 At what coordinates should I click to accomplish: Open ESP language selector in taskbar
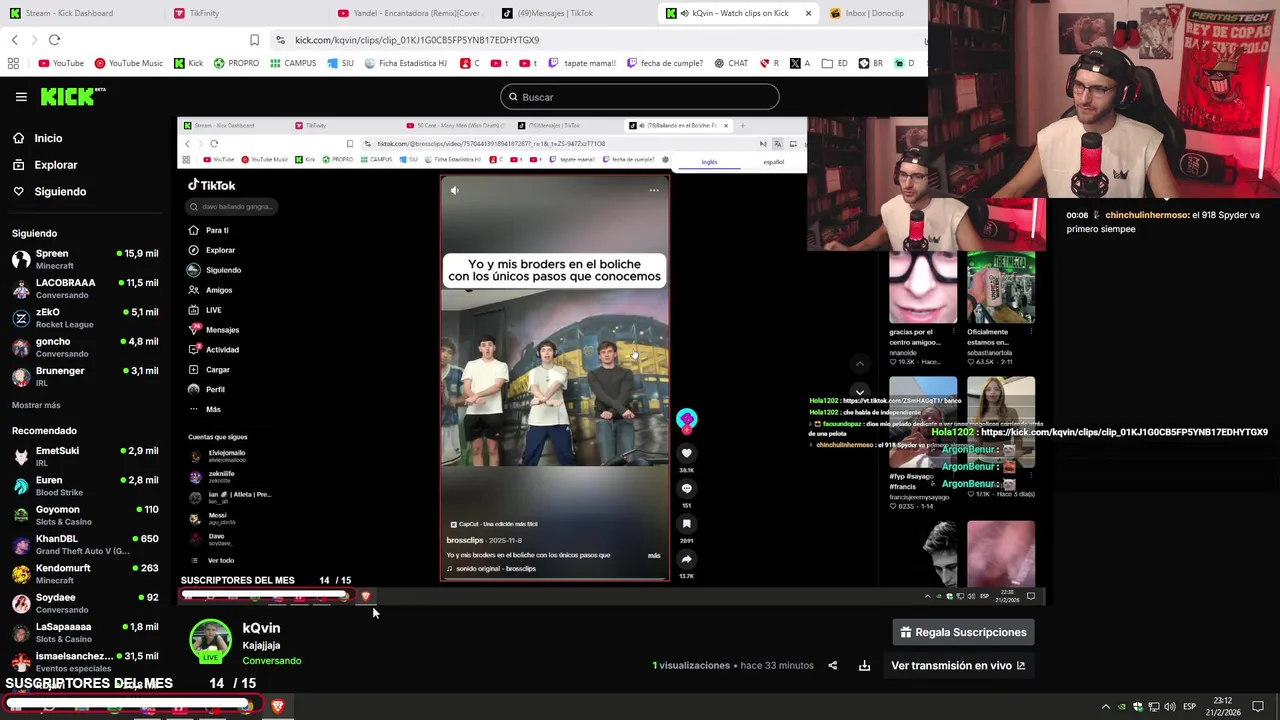pos(1189,707)
